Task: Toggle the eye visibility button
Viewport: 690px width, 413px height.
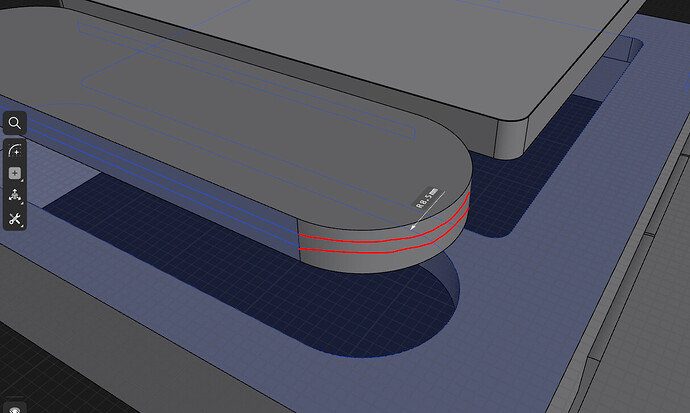Action: coord(15,409)
